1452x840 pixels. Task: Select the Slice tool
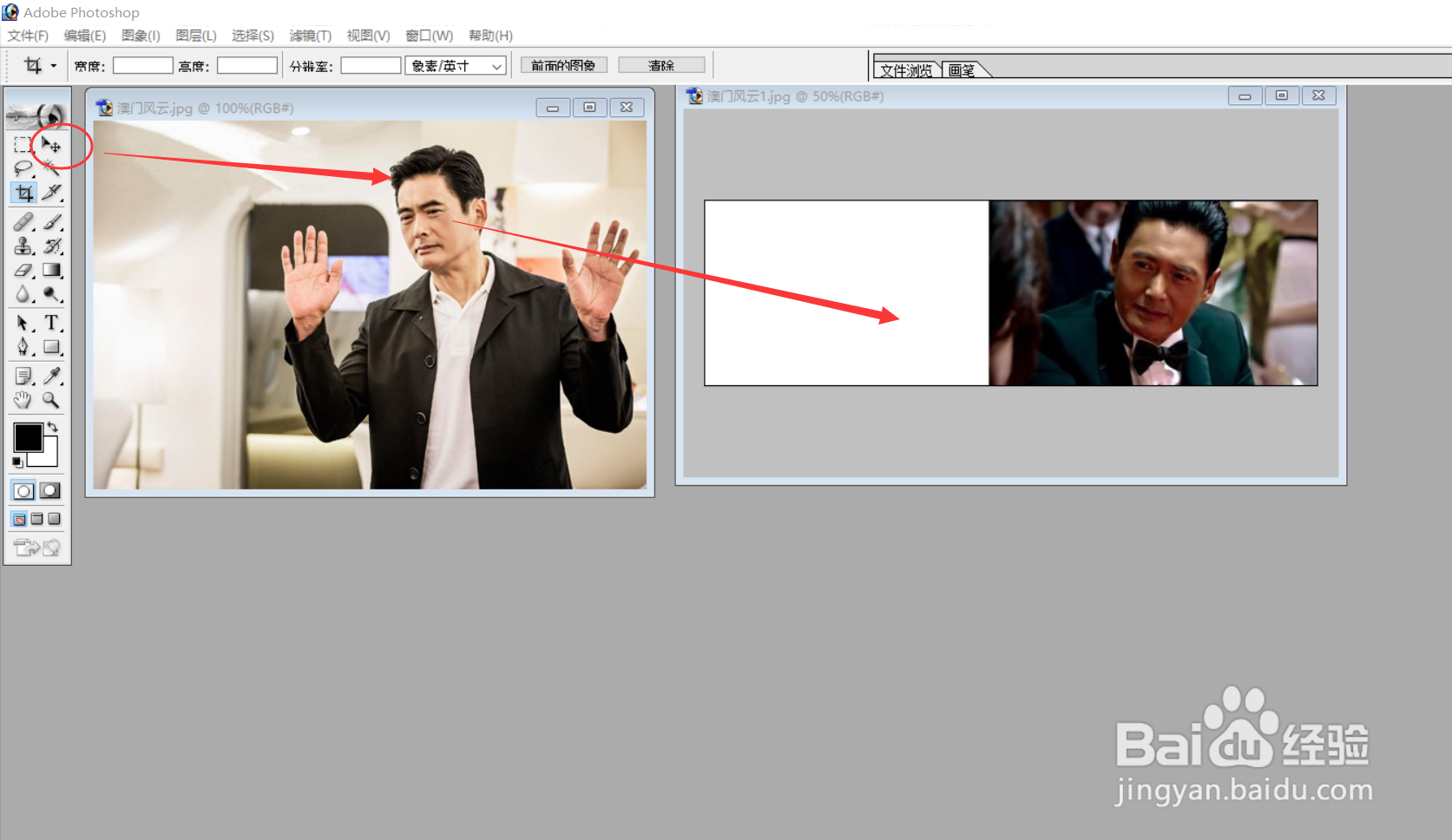coord(51,193)
